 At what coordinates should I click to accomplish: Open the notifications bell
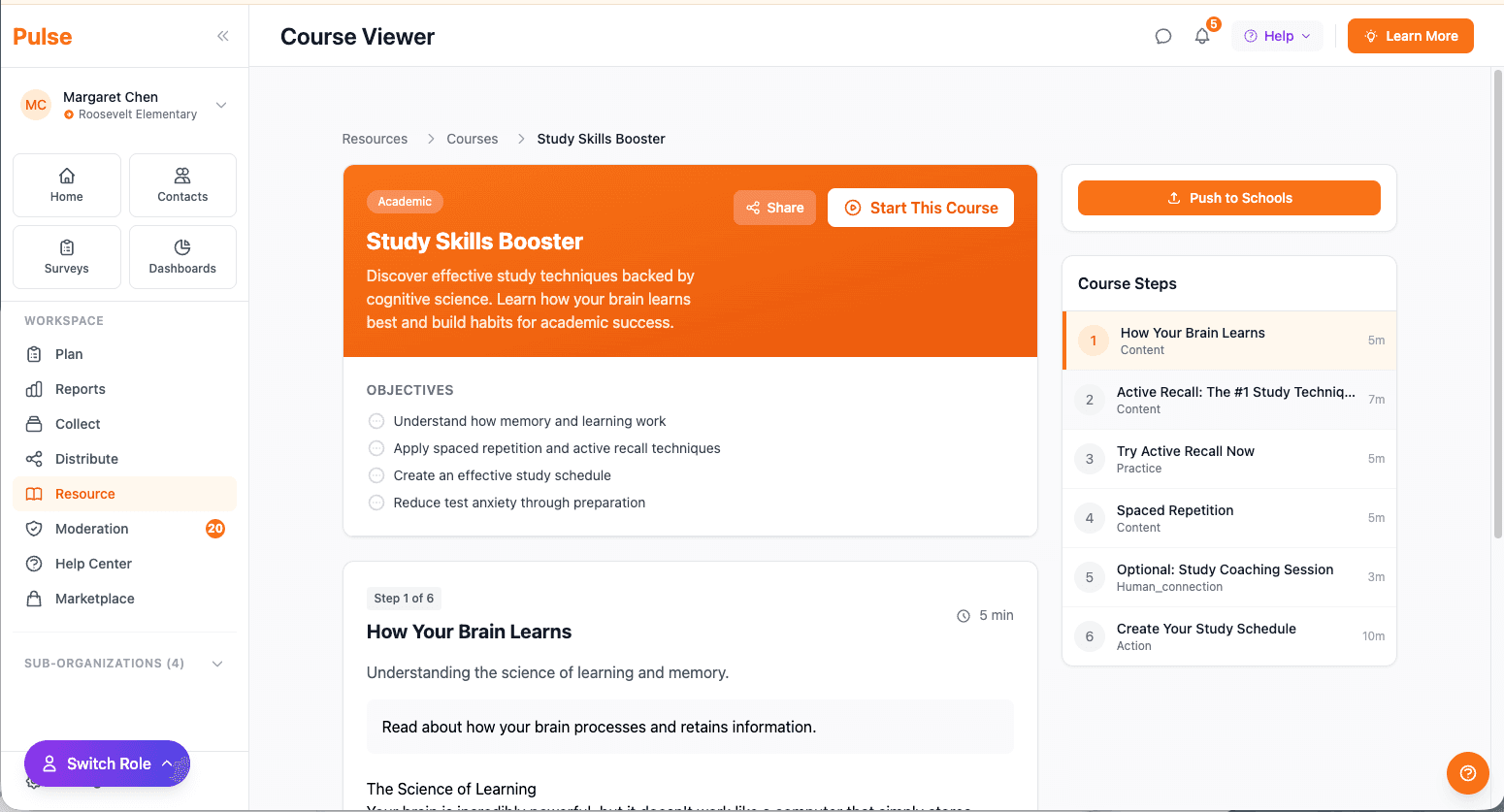(x=1202, y=35)
